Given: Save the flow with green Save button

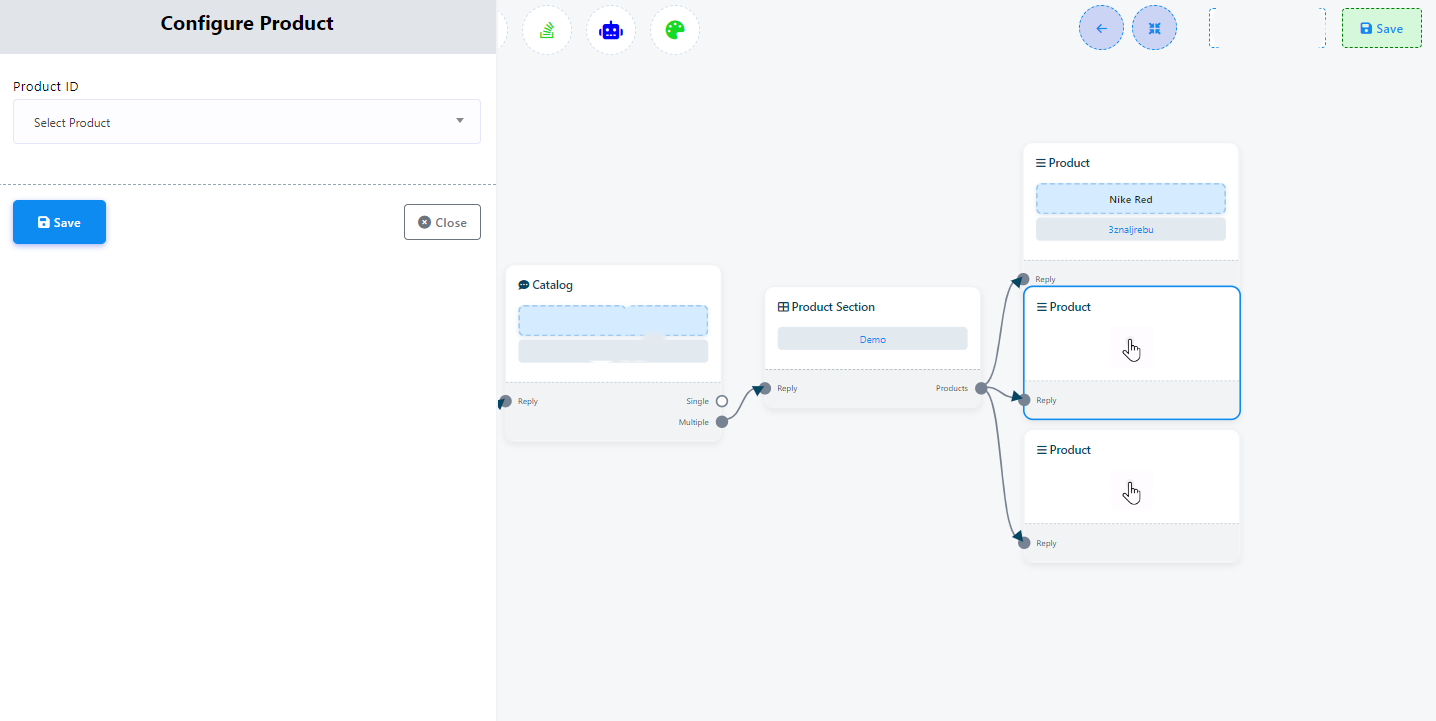Looking at the screenshot, I should pos(1381,29).
